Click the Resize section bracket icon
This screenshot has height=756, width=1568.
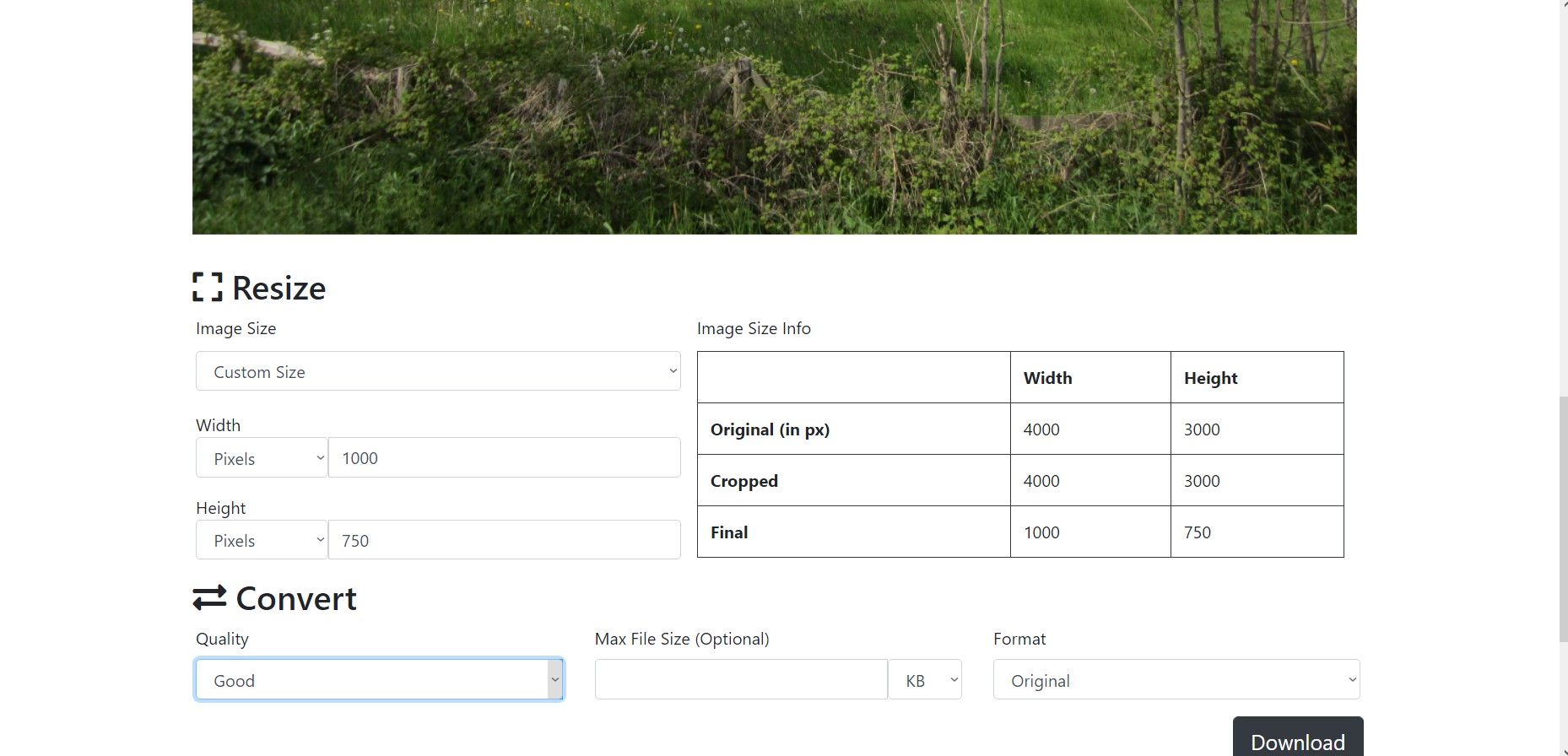point(208,287)
